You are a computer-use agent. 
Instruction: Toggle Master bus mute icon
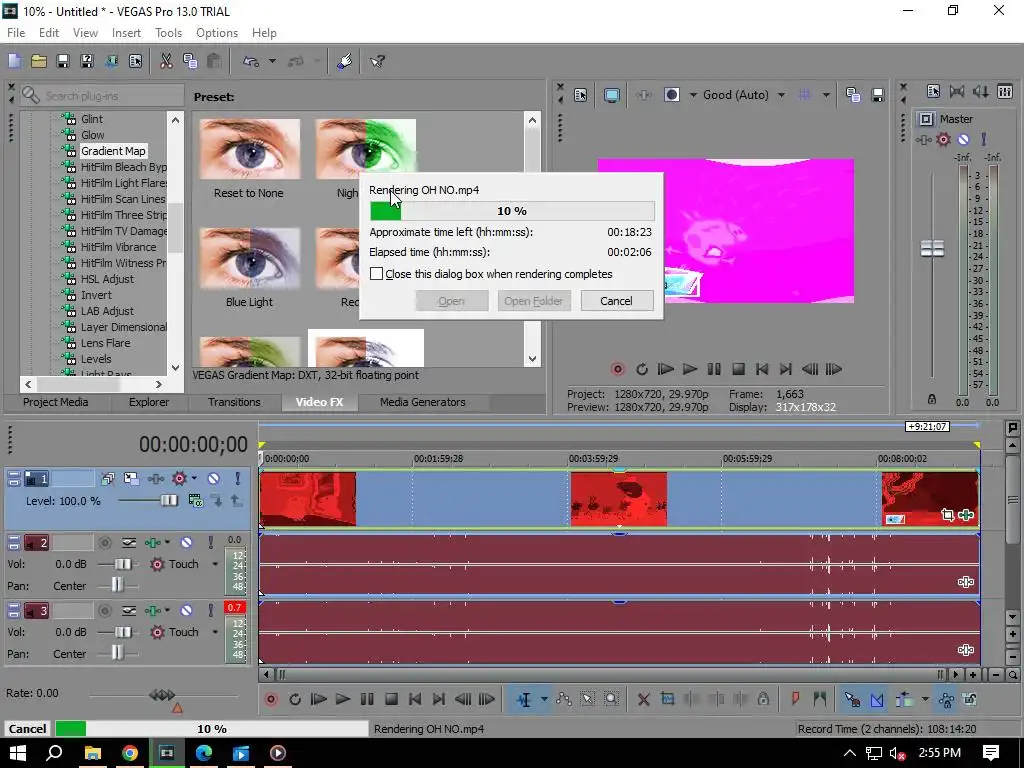pos(963,139)
